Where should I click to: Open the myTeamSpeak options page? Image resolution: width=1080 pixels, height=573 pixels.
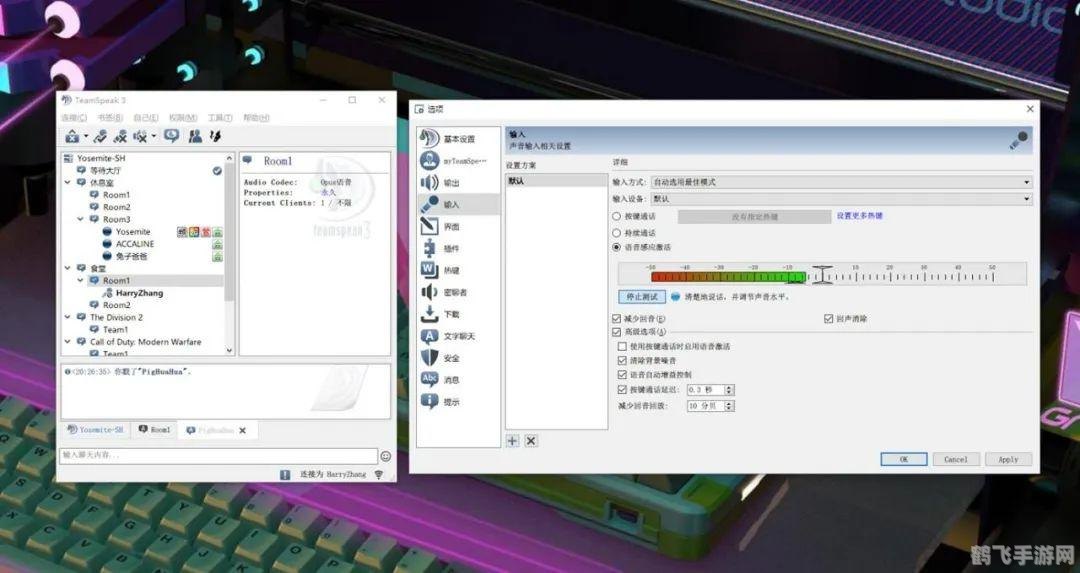tap(459, 160)
